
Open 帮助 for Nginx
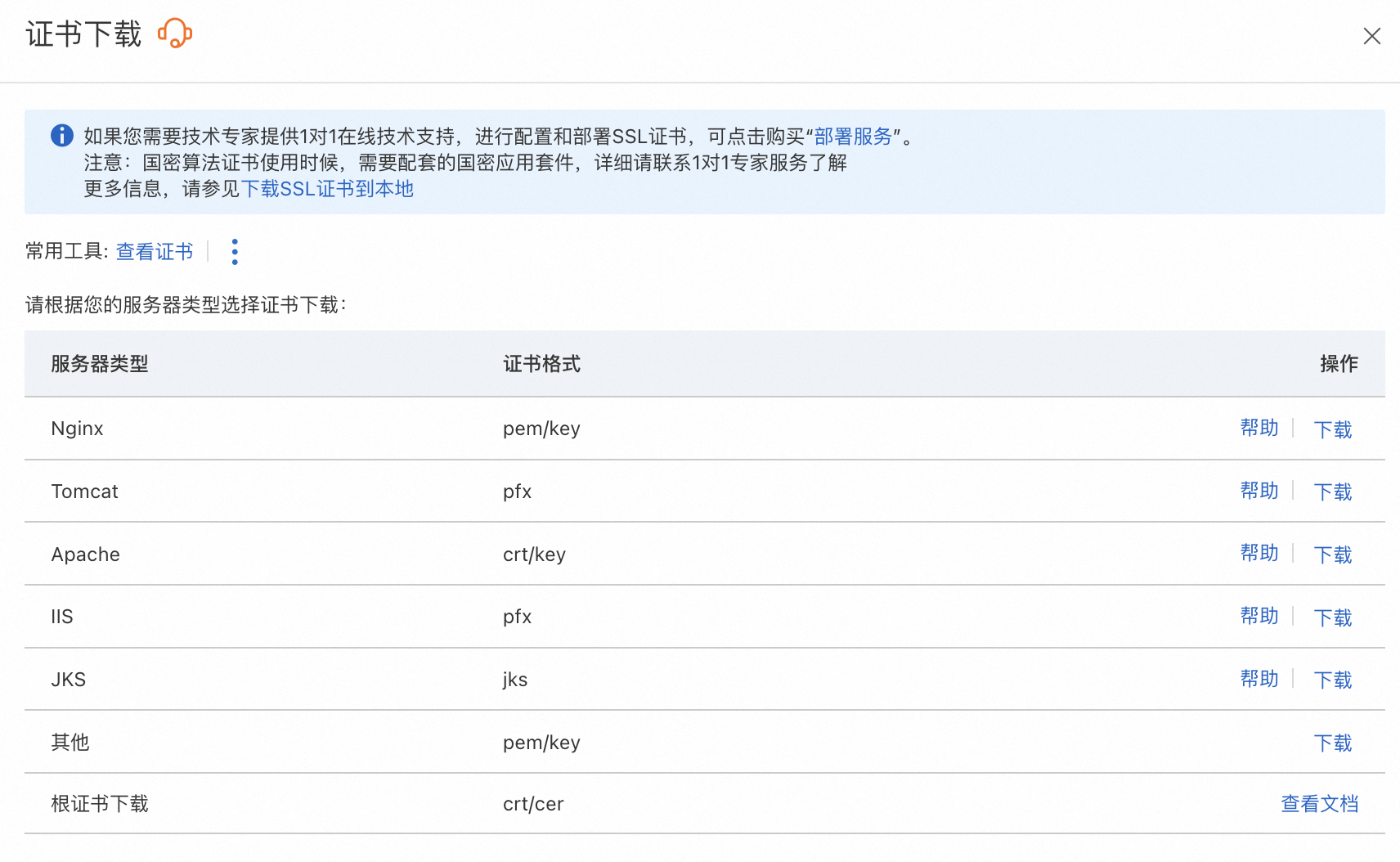tap(1259, 428)
